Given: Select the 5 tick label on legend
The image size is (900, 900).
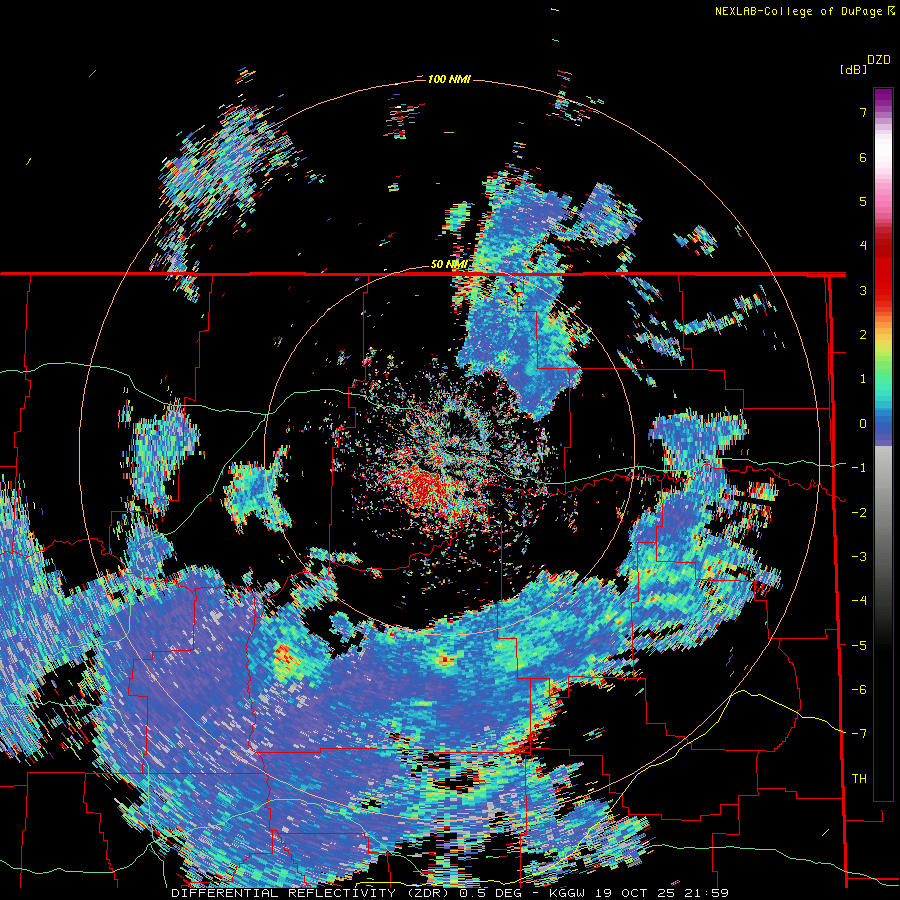Looking at the screenshot, I should coord(863,202).
